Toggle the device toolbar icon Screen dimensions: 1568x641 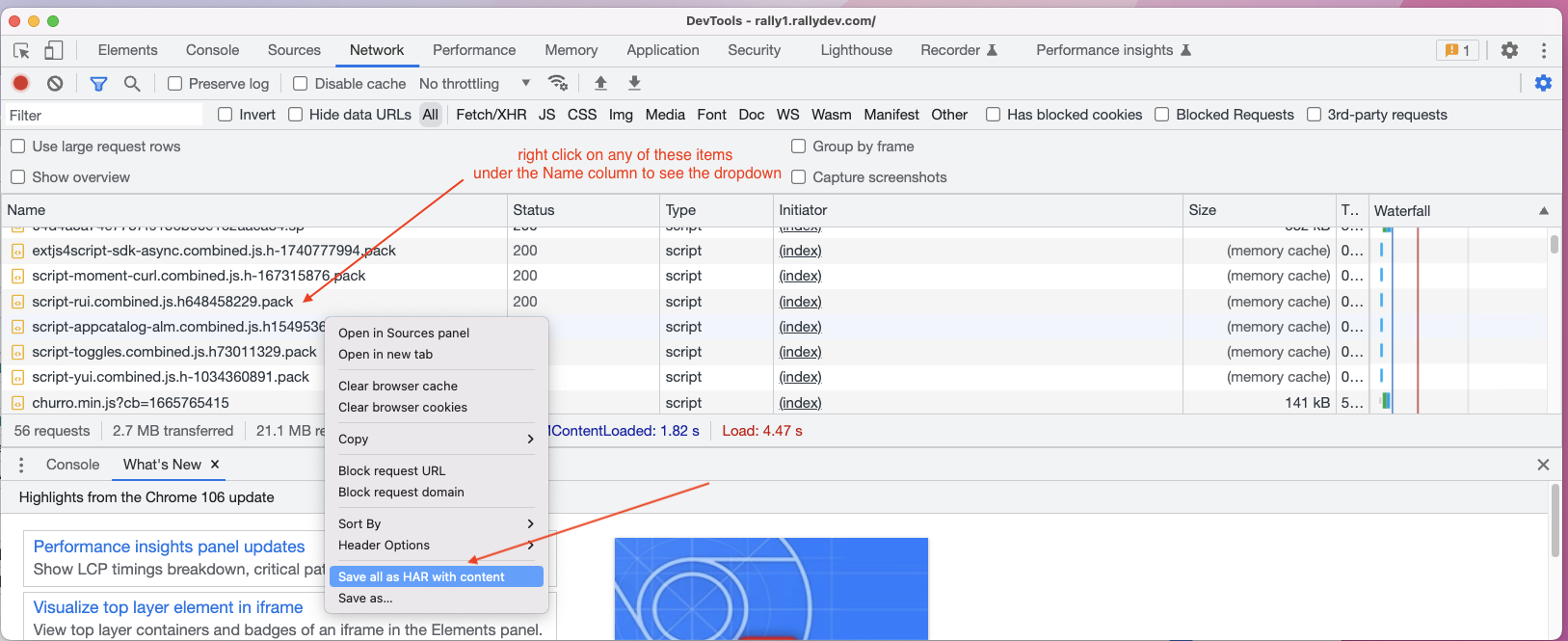click(x=54, y=50)
